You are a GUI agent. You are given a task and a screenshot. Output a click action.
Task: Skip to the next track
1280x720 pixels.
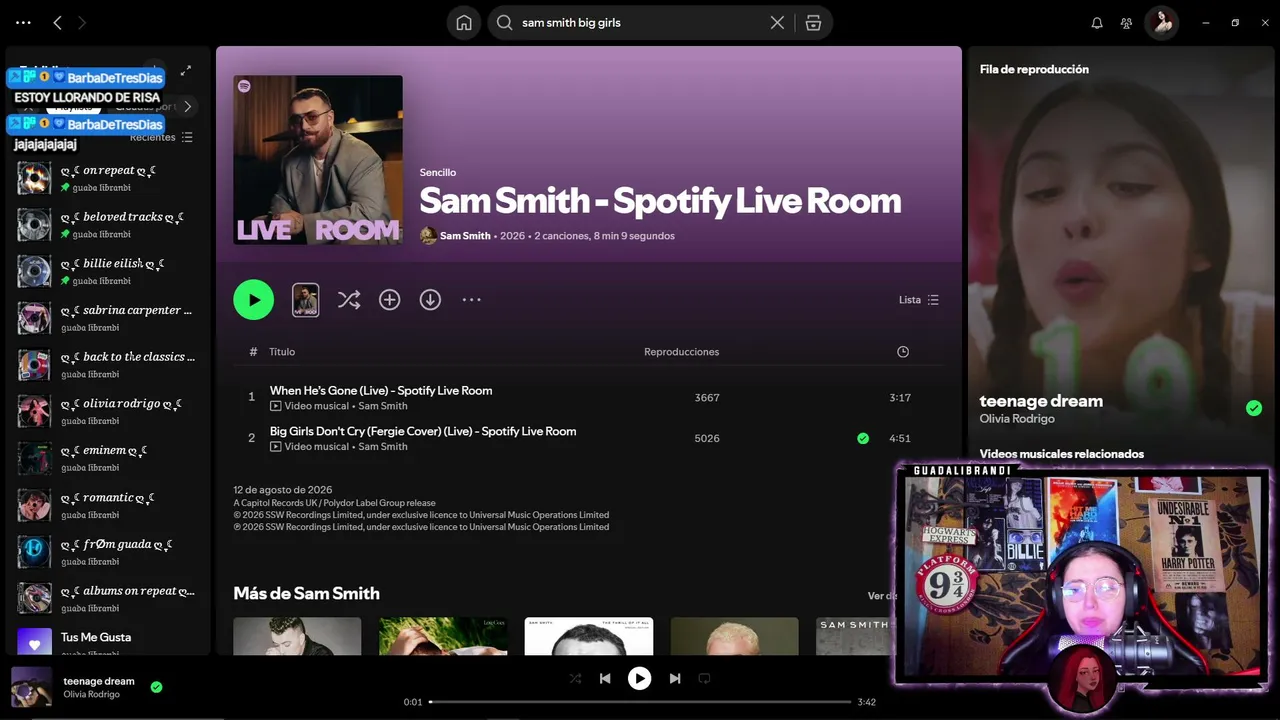tap(675, 678)
